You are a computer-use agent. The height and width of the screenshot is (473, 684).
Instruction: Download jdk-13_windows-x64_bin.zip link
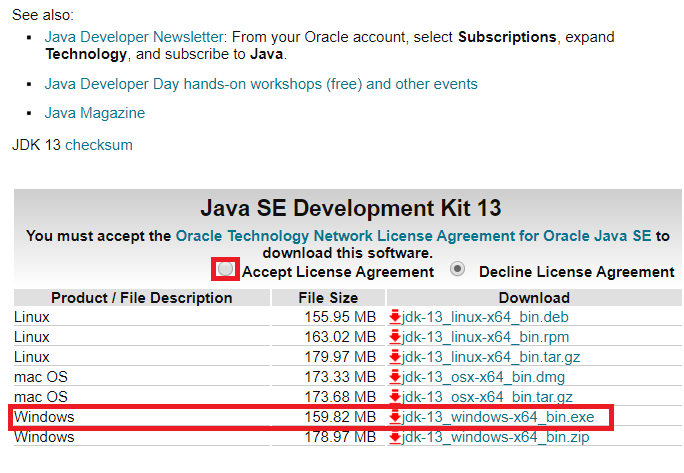click(496, 437)
